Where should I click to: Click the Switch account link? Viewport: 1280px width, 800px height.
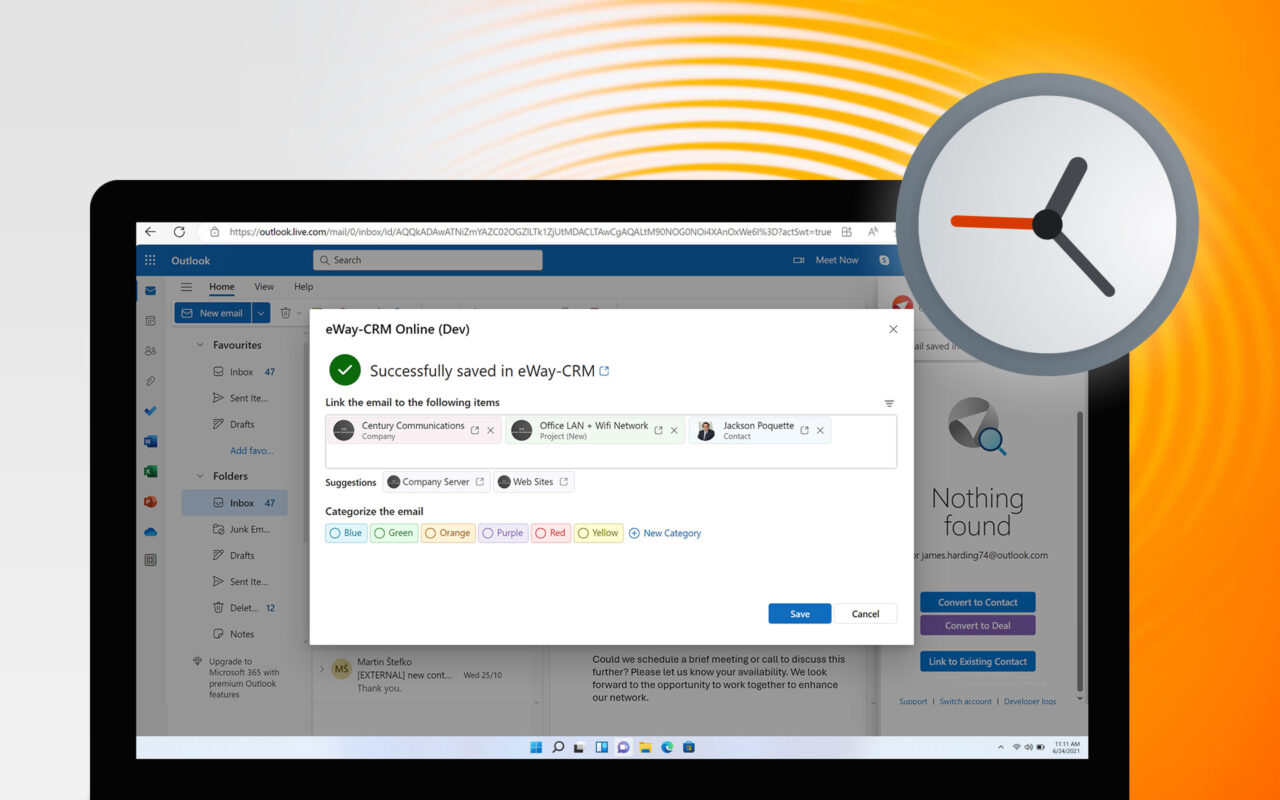(x=965, y=702)
